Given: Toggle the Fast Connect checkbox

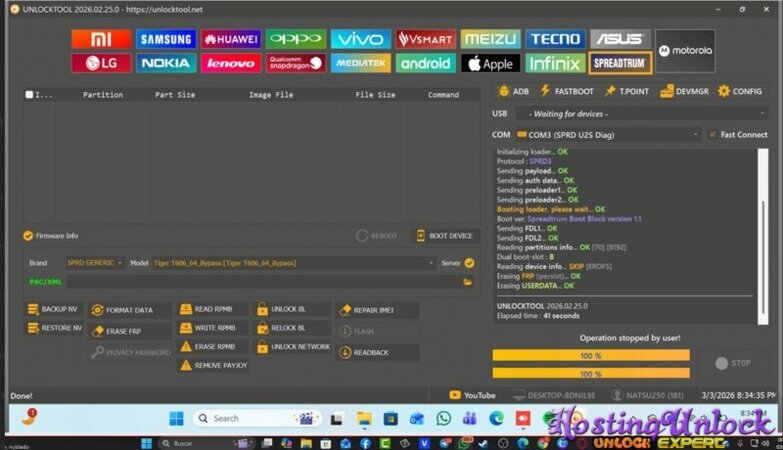Looking at the screenshot, I should (x=712, y=134).
